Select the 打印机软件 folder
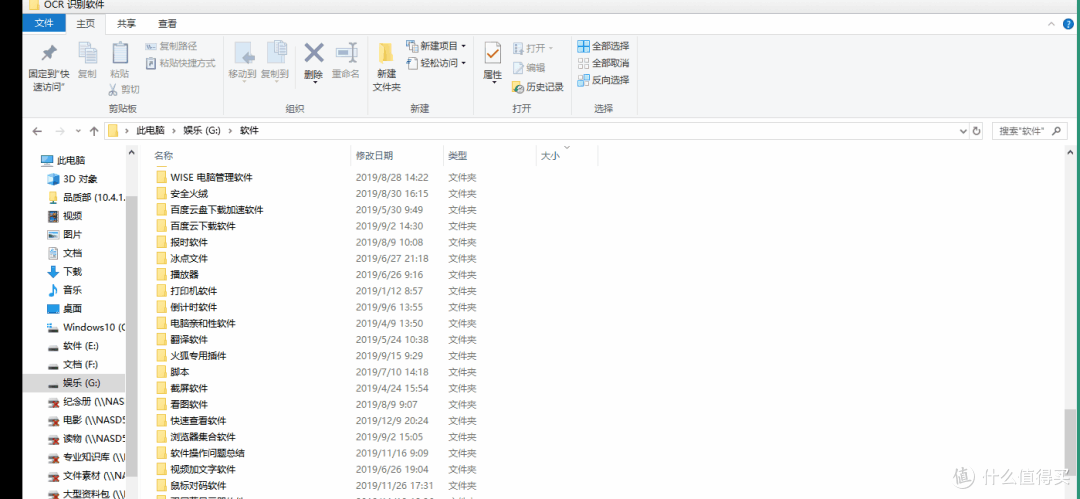 coord(186,291)
